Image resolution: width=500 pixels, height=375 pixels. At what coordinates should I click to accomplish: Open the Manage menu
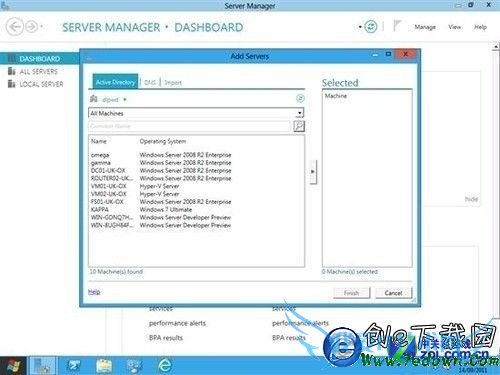point(425,27)
